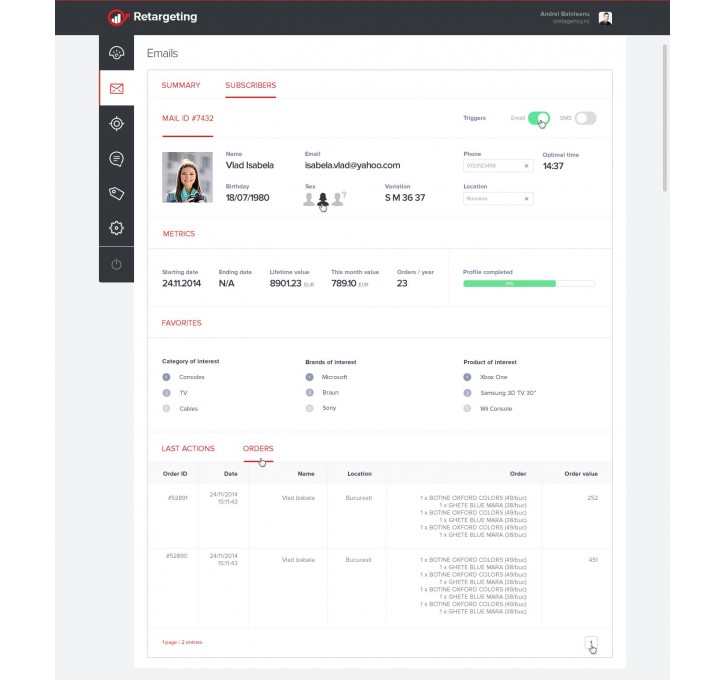Toggle the SMS trigger switch
The width and height of the screenshot is (725, 680).
(x=585, y=118)
